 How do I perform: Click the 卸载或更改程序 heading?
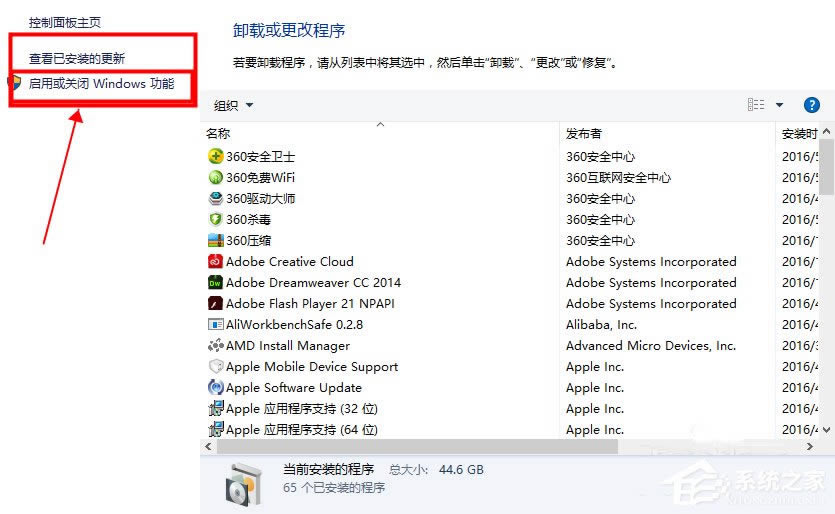tap(289, 30)
